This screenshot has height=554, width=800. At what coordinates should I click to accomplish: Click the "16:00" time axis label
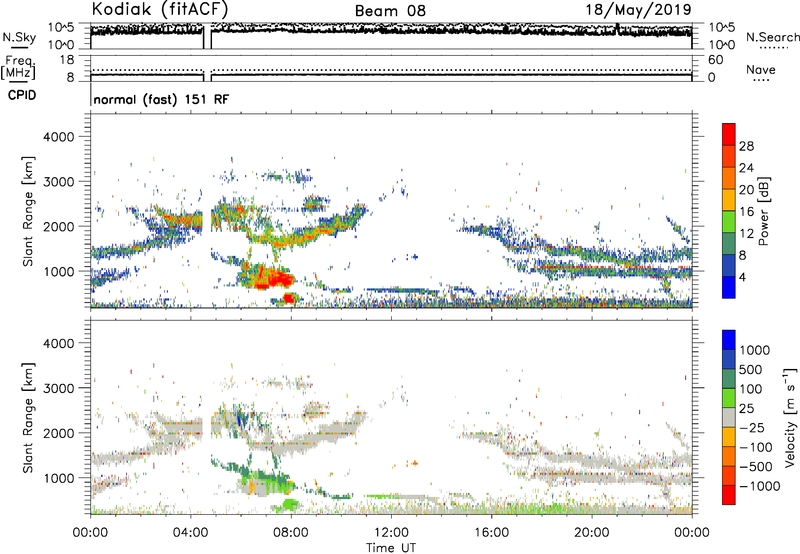tap(491, 533)
